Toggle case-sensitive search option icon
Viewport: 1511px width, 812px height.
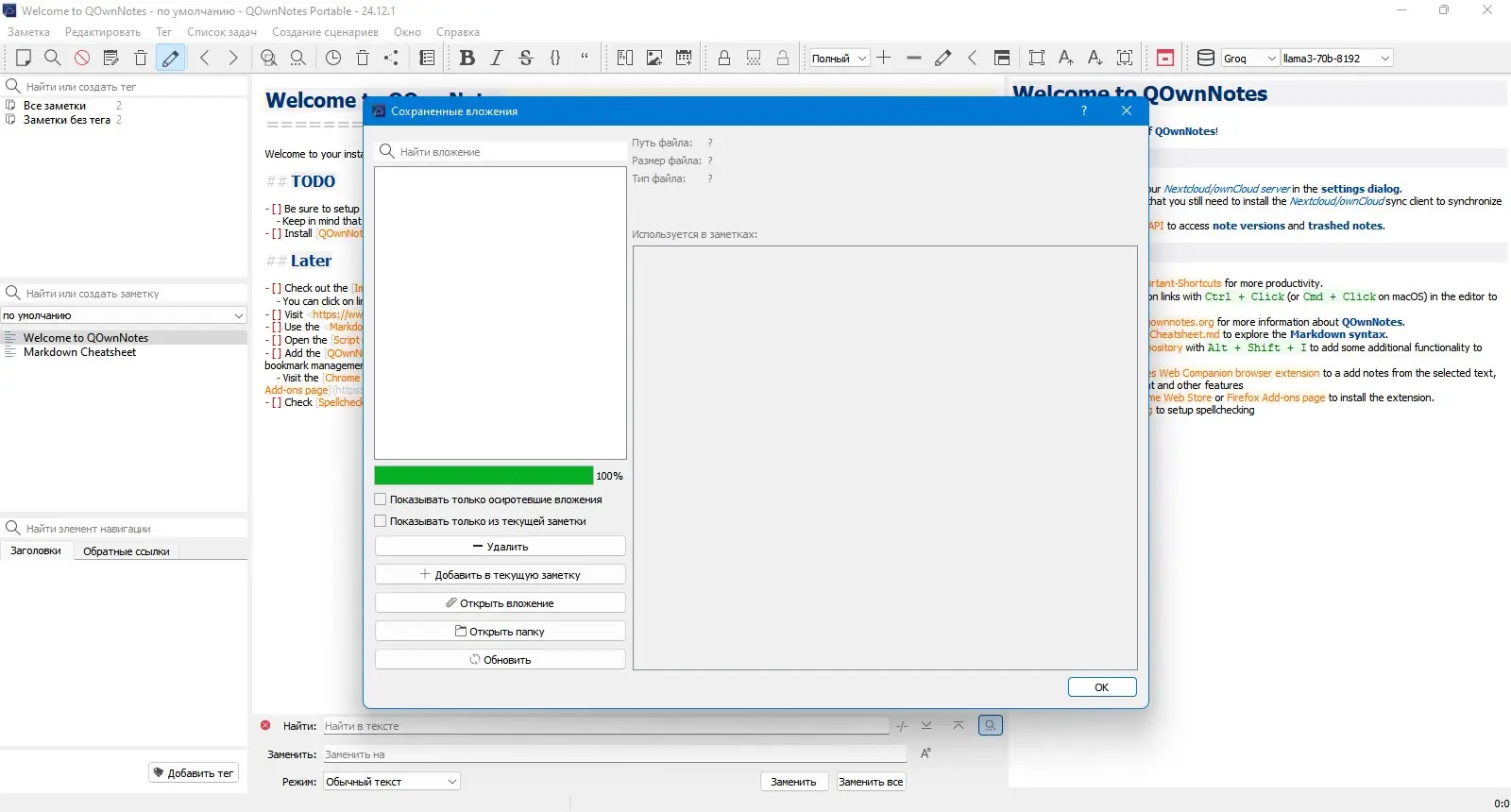pos(925,753)
